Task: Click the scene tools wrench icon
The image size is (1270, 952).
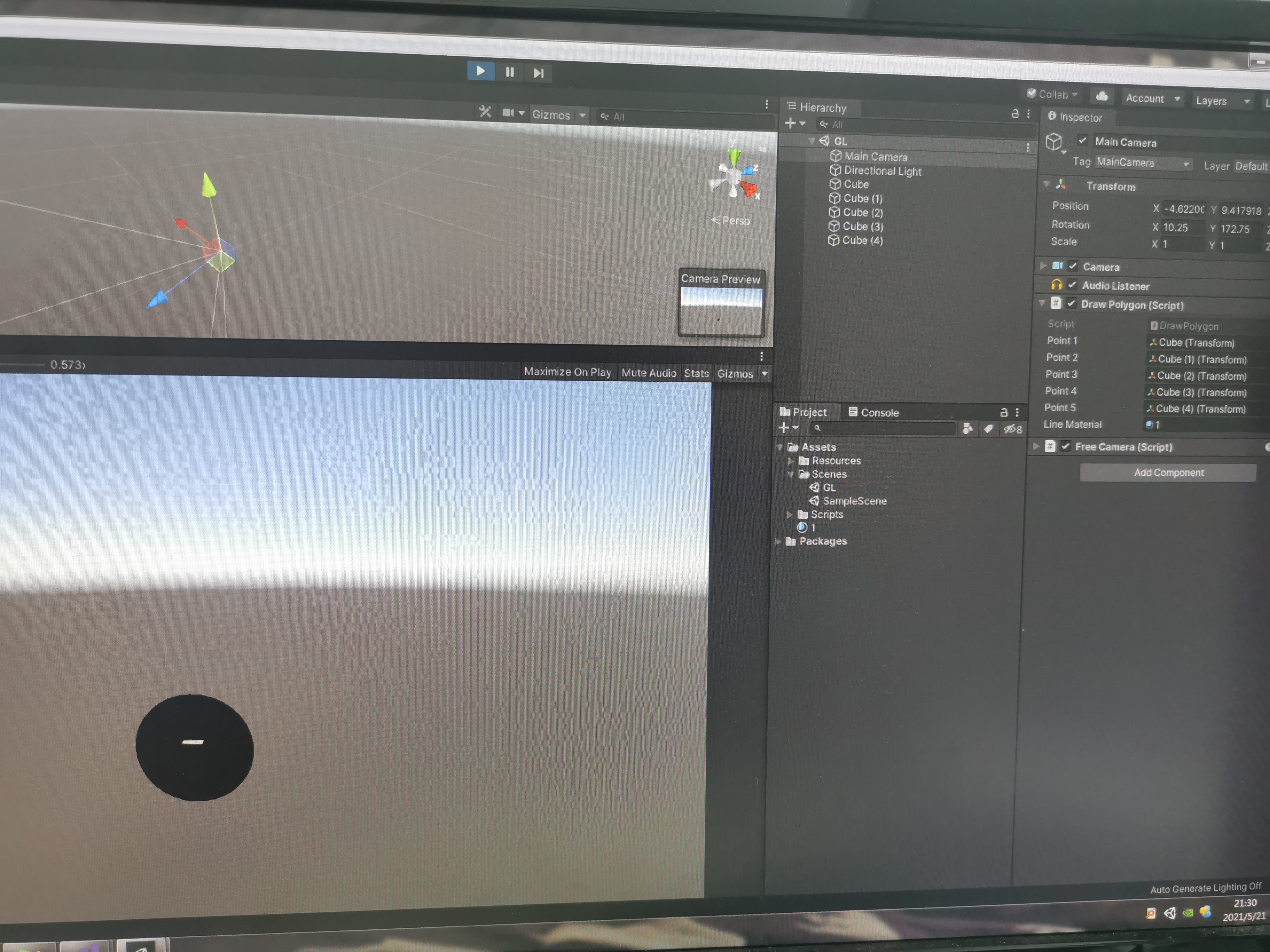Action: (x=485, y=112)
